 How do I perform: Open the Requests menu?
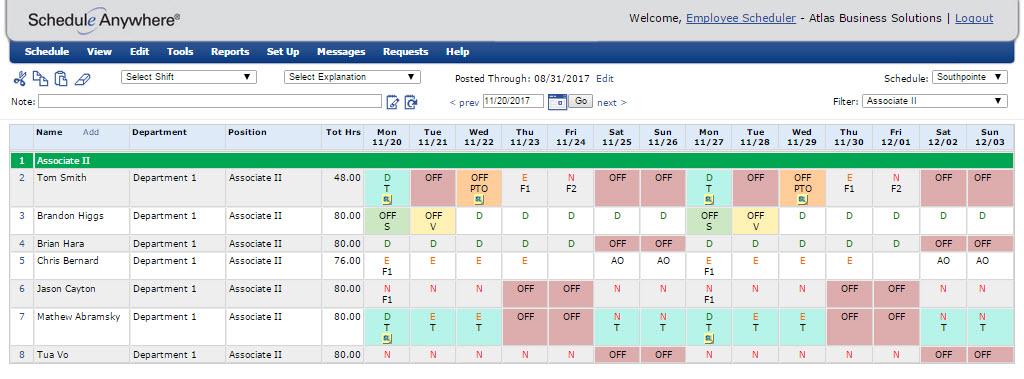(x=406, y=52)
